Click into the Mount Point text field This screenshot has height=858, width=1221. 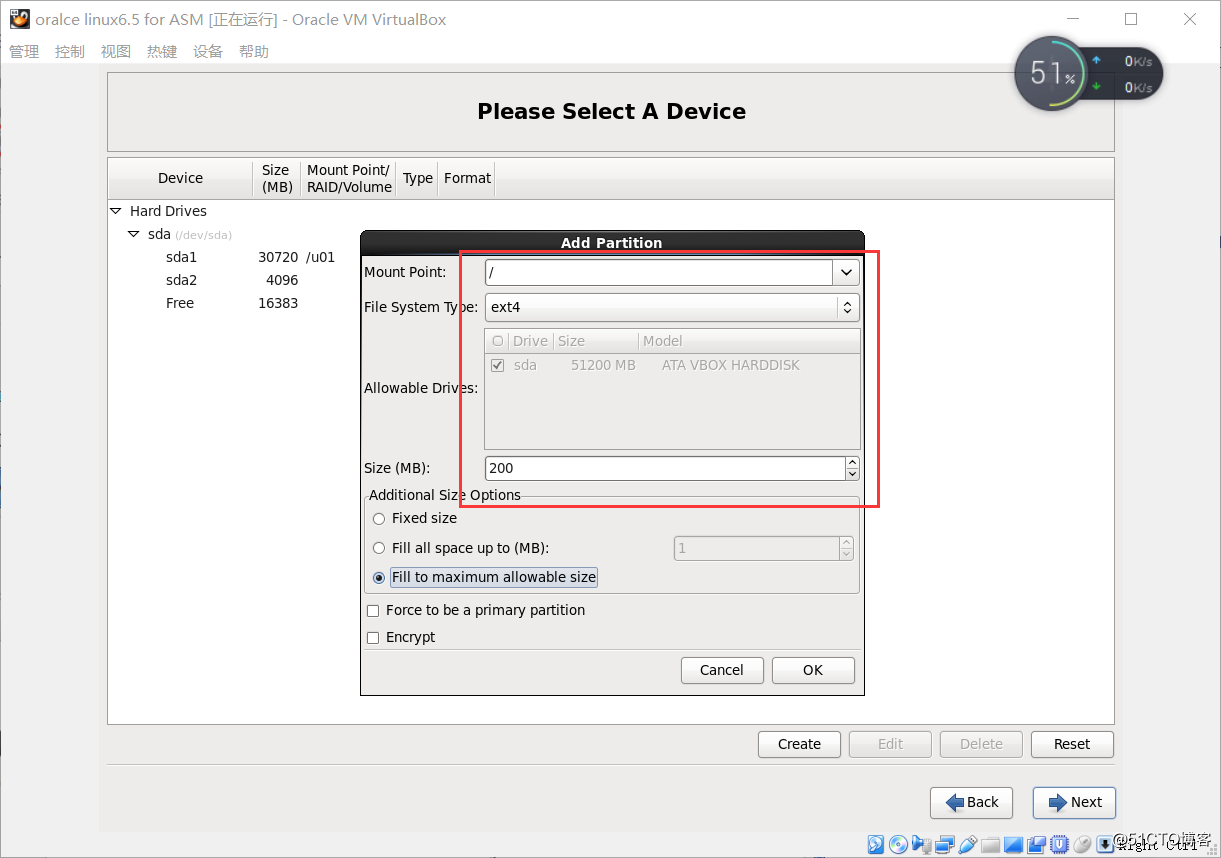(x=659, y=272)
